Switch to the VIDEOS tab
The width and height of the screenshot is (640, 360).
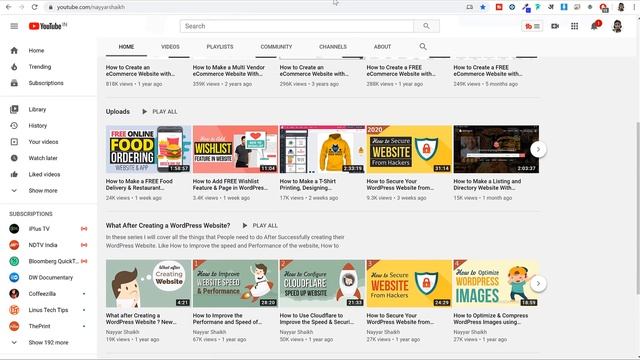click(170, 47)
